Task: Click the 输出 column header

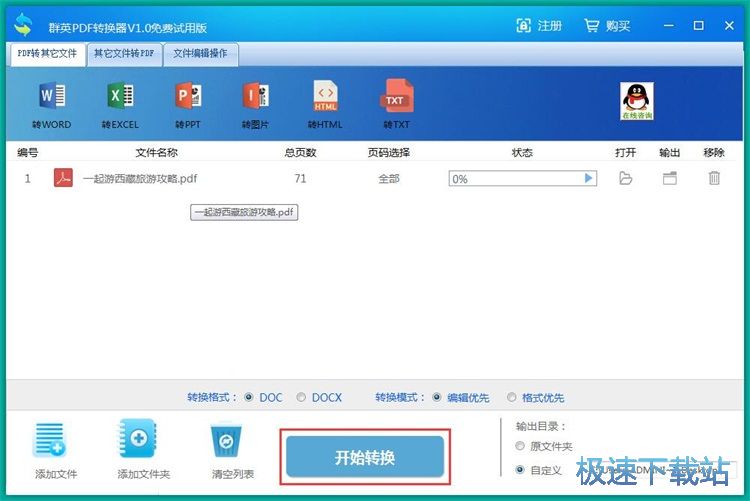Action: [670, 153]
